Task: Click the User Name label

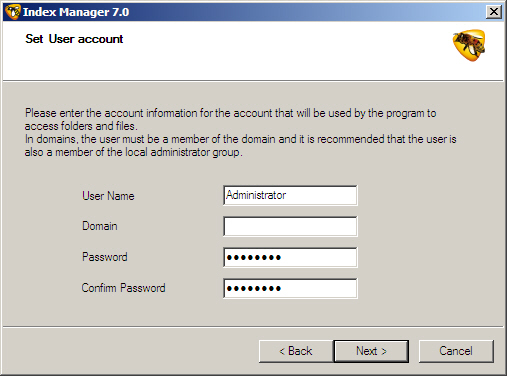Action: pos(108,196)
